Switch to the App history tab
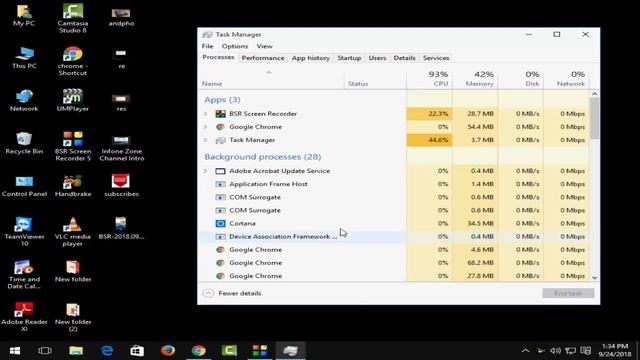Viewport: 640px width, 360px height. [311, 58]
